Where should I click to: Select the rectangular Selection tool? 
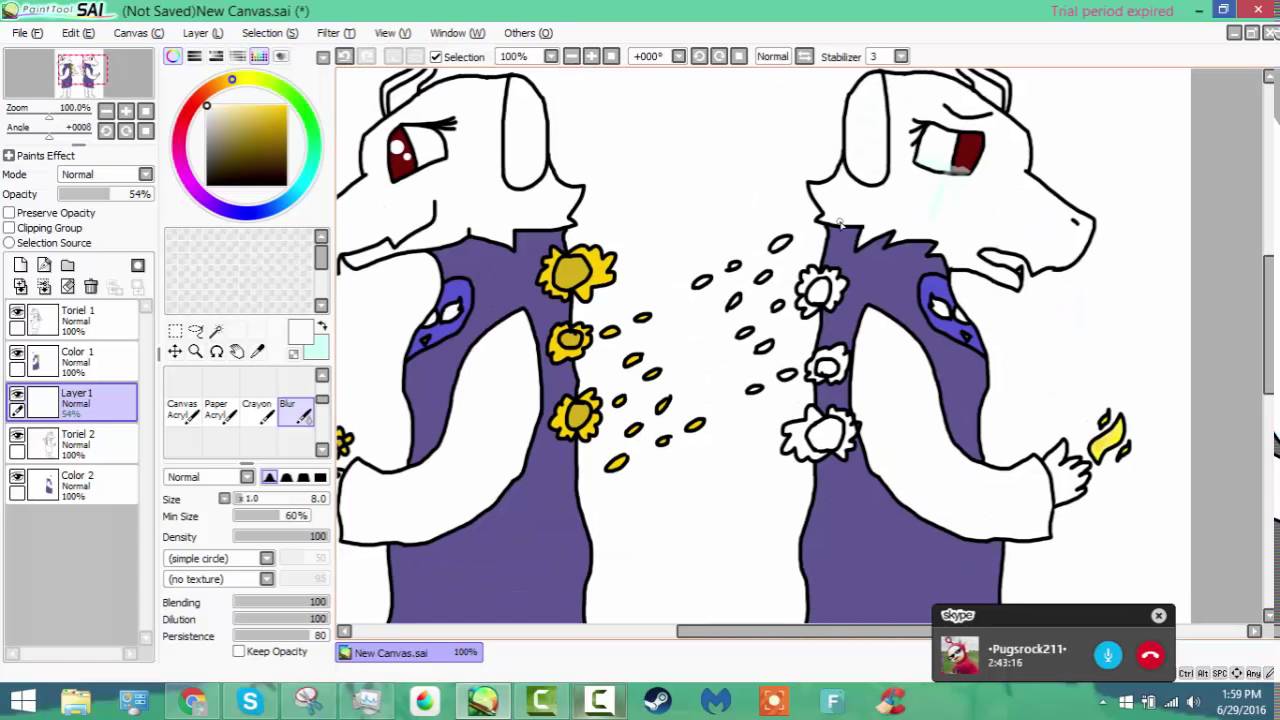point(175,331)
